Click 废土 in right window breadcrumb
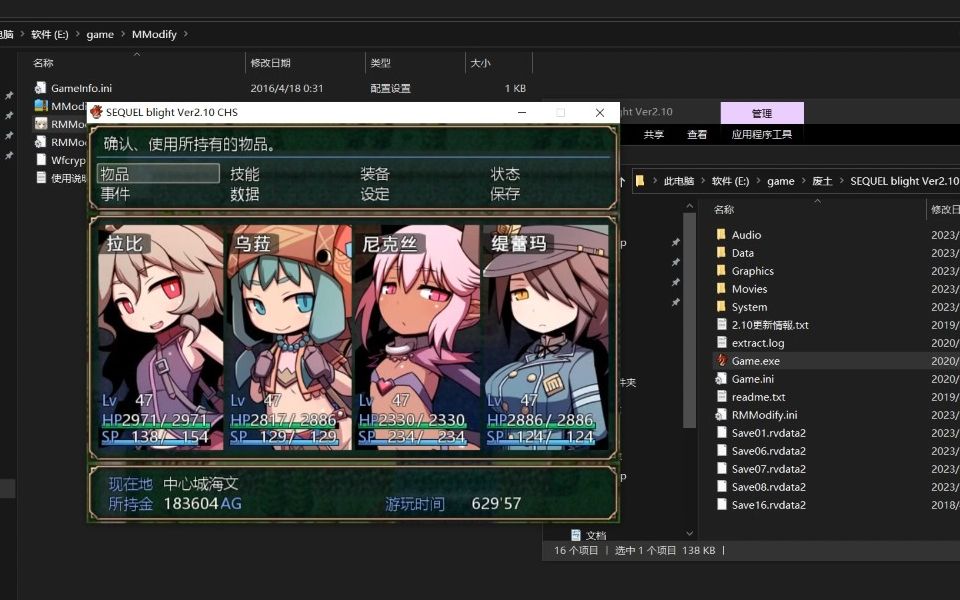Screen dimensions: 960x600 822,181
